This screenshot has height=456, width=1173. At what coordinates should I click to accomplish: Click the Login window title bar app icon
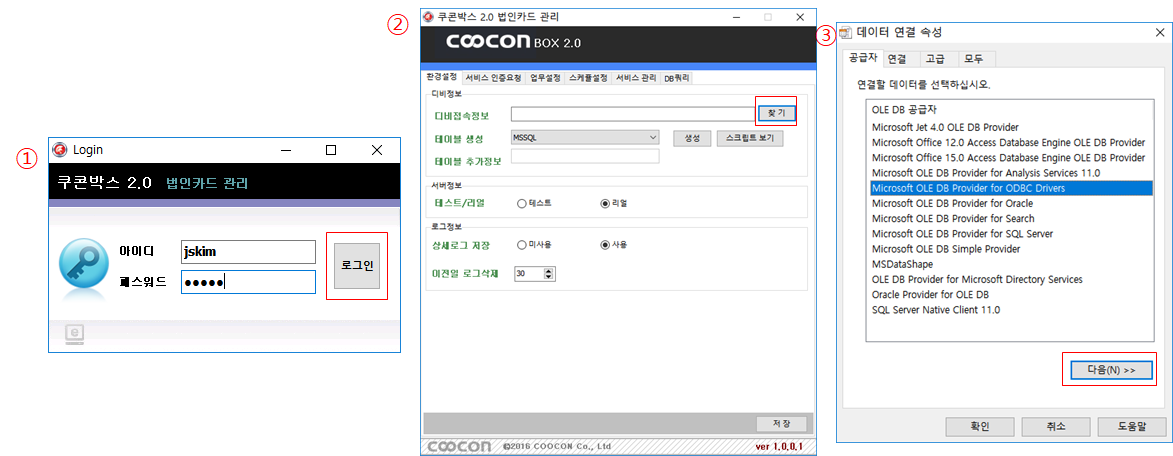tap(60, 150)
